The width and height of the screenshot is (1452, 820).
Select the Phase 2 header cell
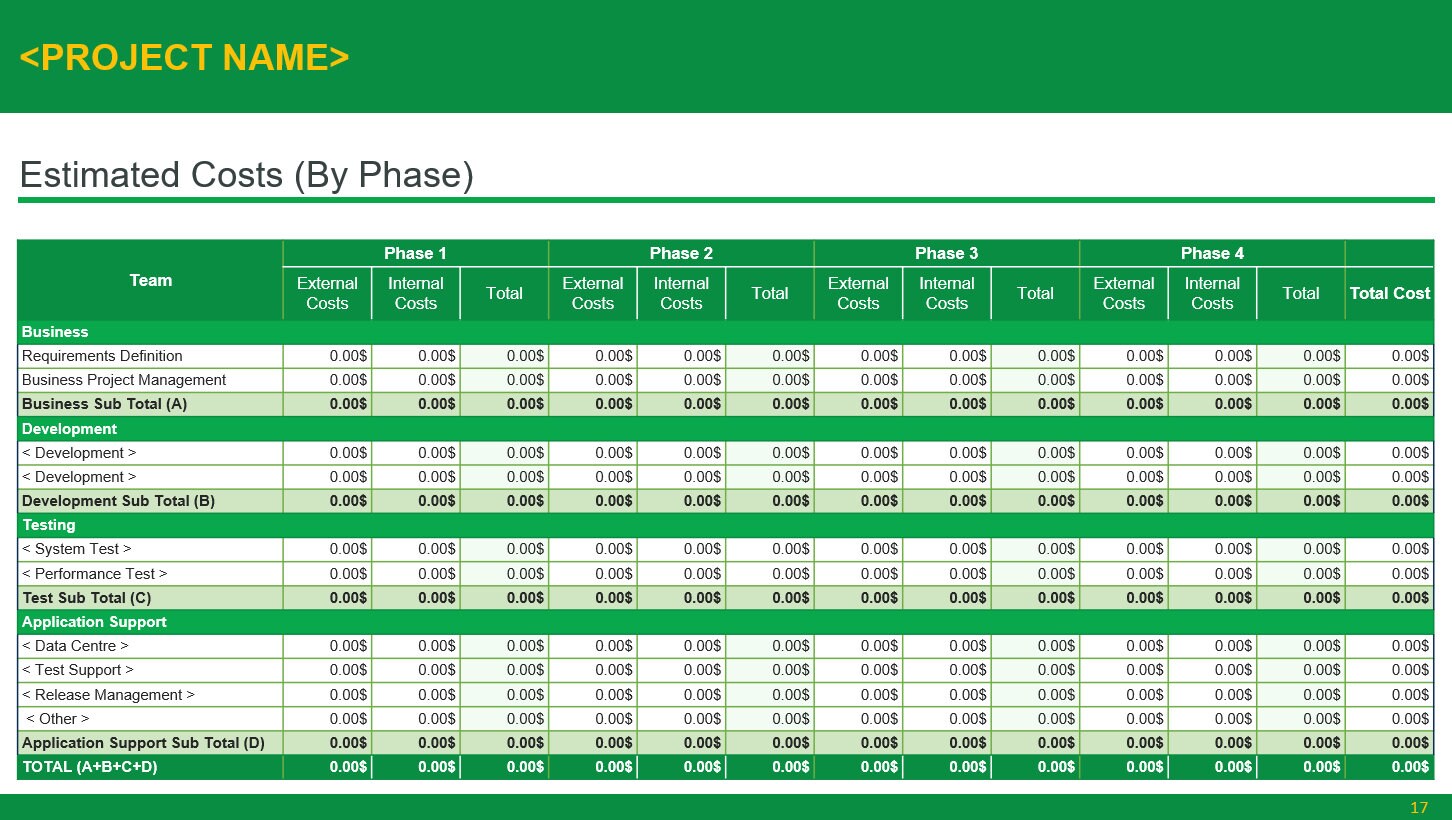(681, 253)
